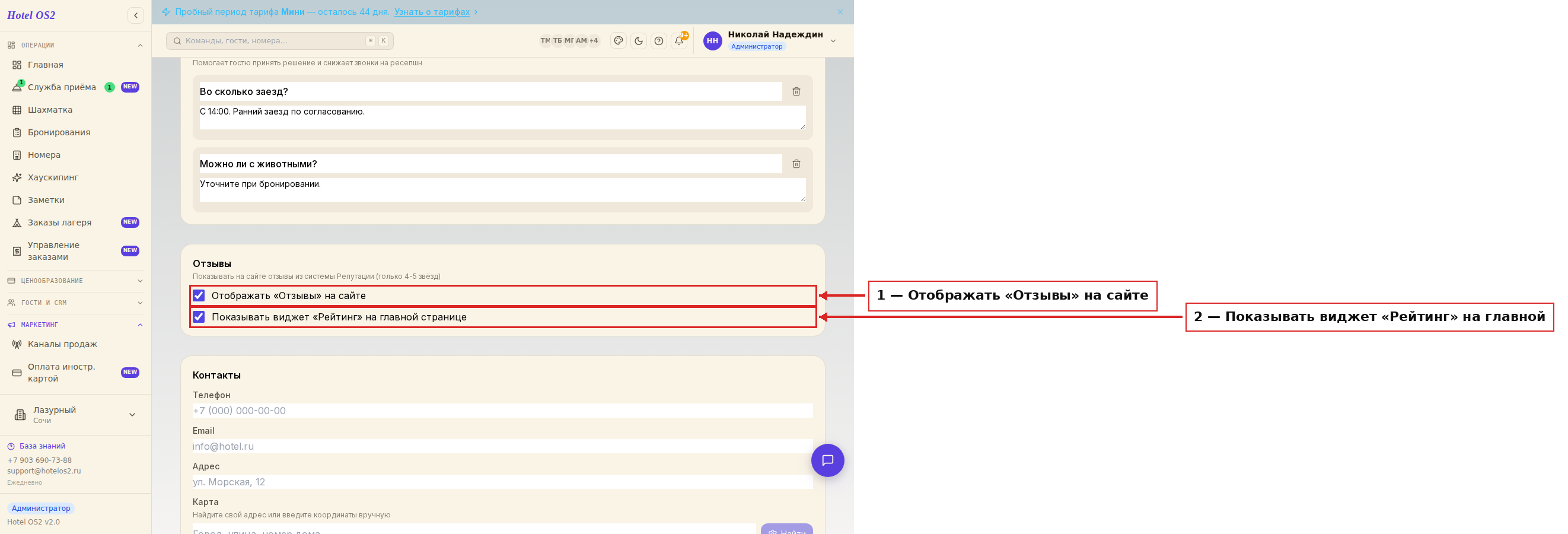Open the help question mark icon

tap(659, 41)
